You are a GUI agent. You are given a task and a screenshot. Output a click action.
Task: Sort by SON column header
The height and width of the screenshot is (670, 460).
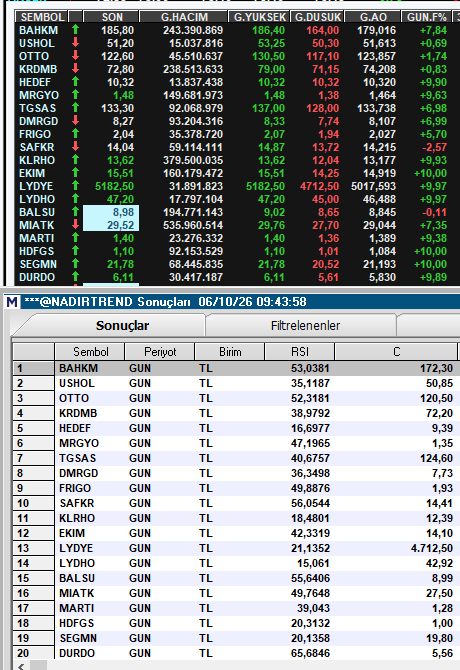(x=112, y=17)
